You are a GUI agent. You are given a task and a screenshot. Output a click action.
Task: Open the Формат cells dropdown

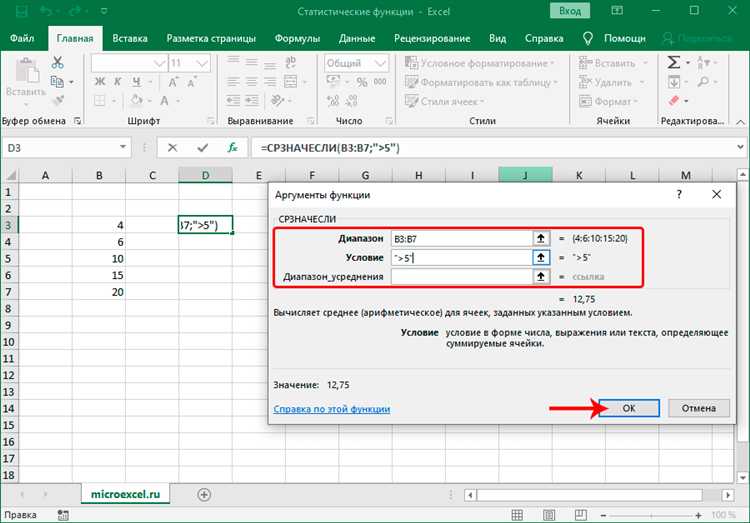[609, 101]
